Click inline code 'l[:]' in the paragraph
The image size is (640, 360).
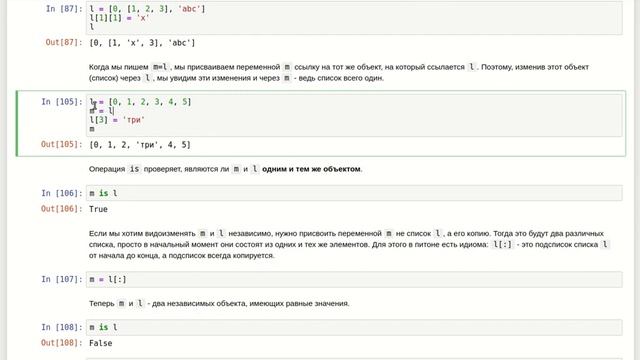click(x=502, y=244)
